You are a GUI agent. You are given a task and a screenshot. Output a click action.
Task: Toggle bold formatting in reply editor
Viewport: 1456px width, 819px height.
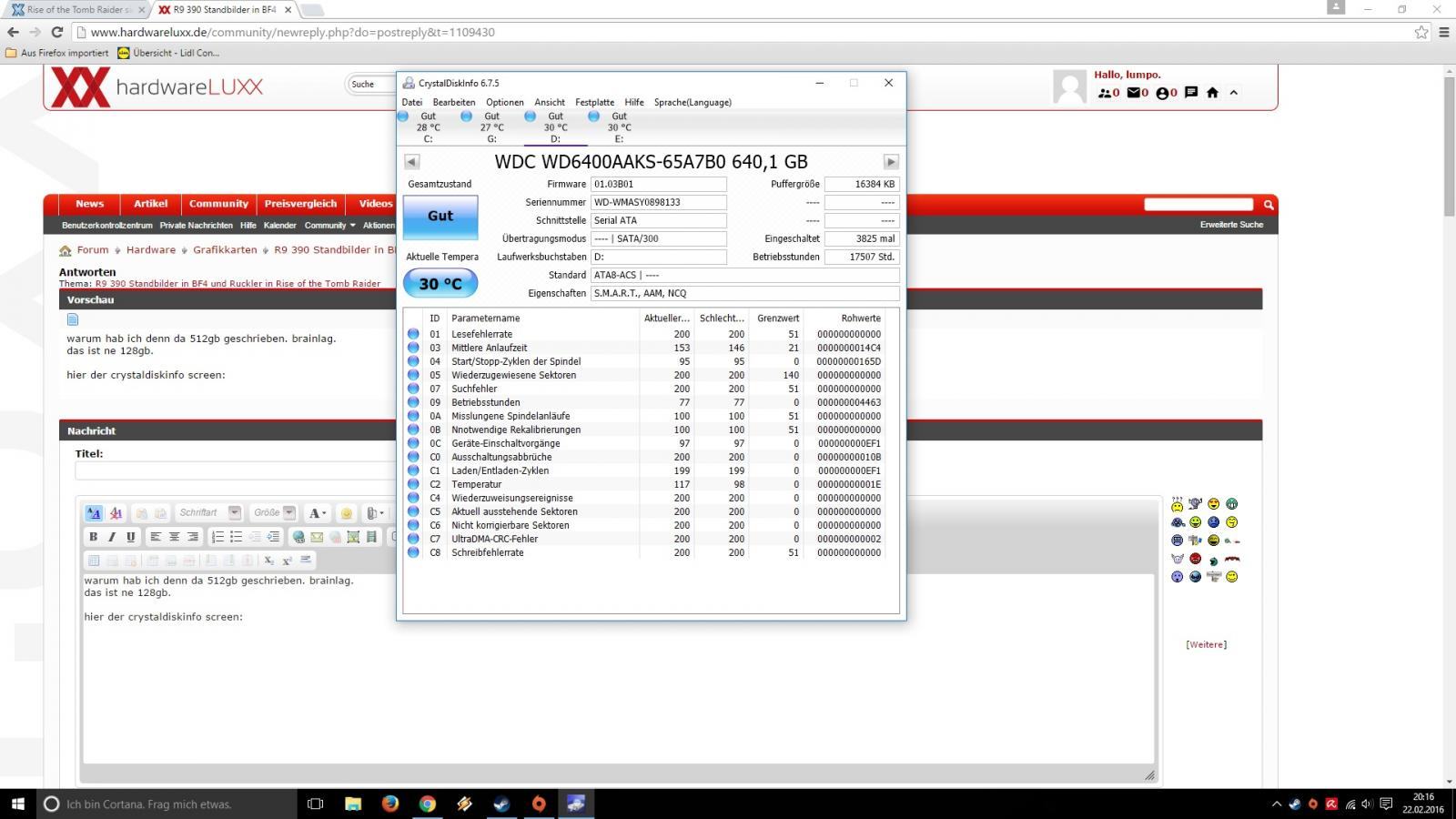pyautogui.click(x=93, y=537)
